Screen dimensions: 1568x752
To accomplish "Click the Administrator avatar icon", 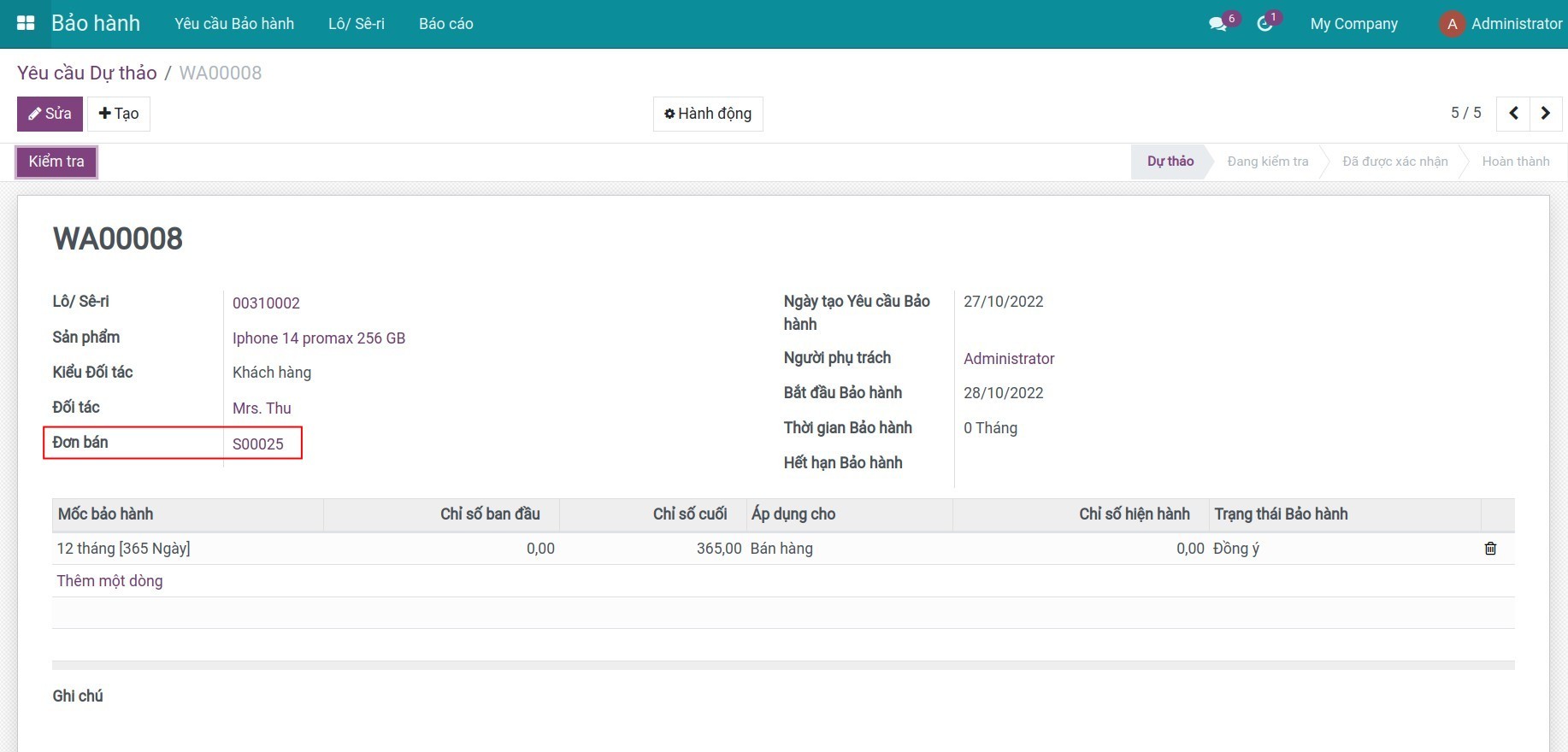I will click(1452, 24).
